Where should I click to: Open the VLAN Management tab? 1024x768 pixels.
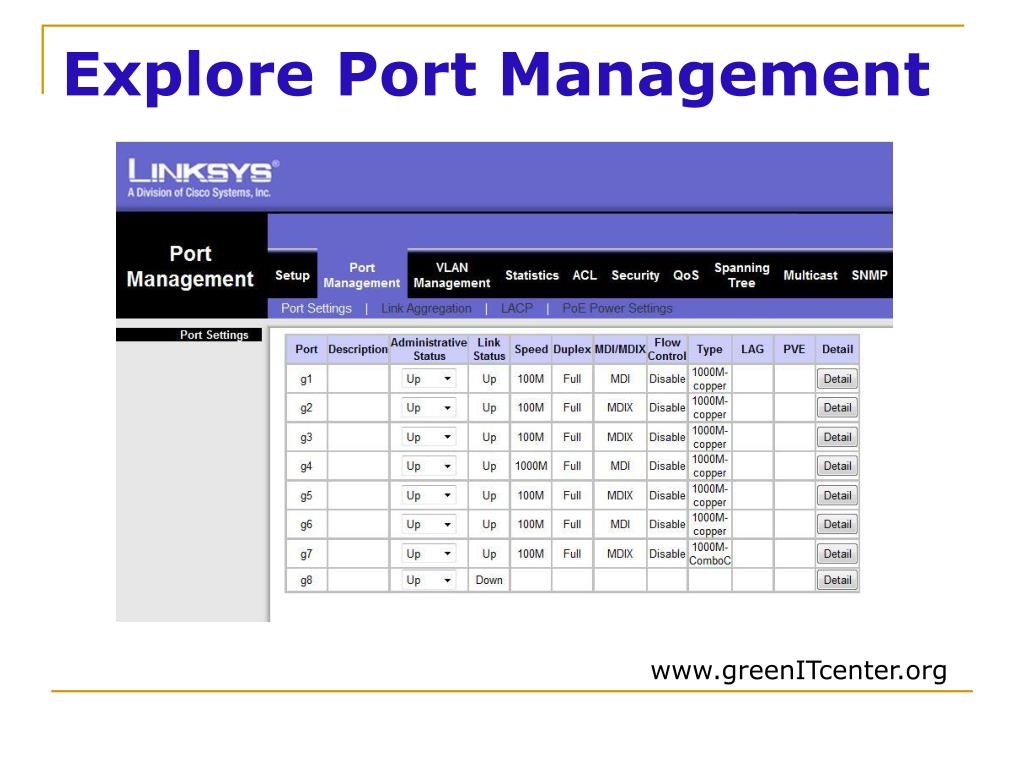(452, 275)
